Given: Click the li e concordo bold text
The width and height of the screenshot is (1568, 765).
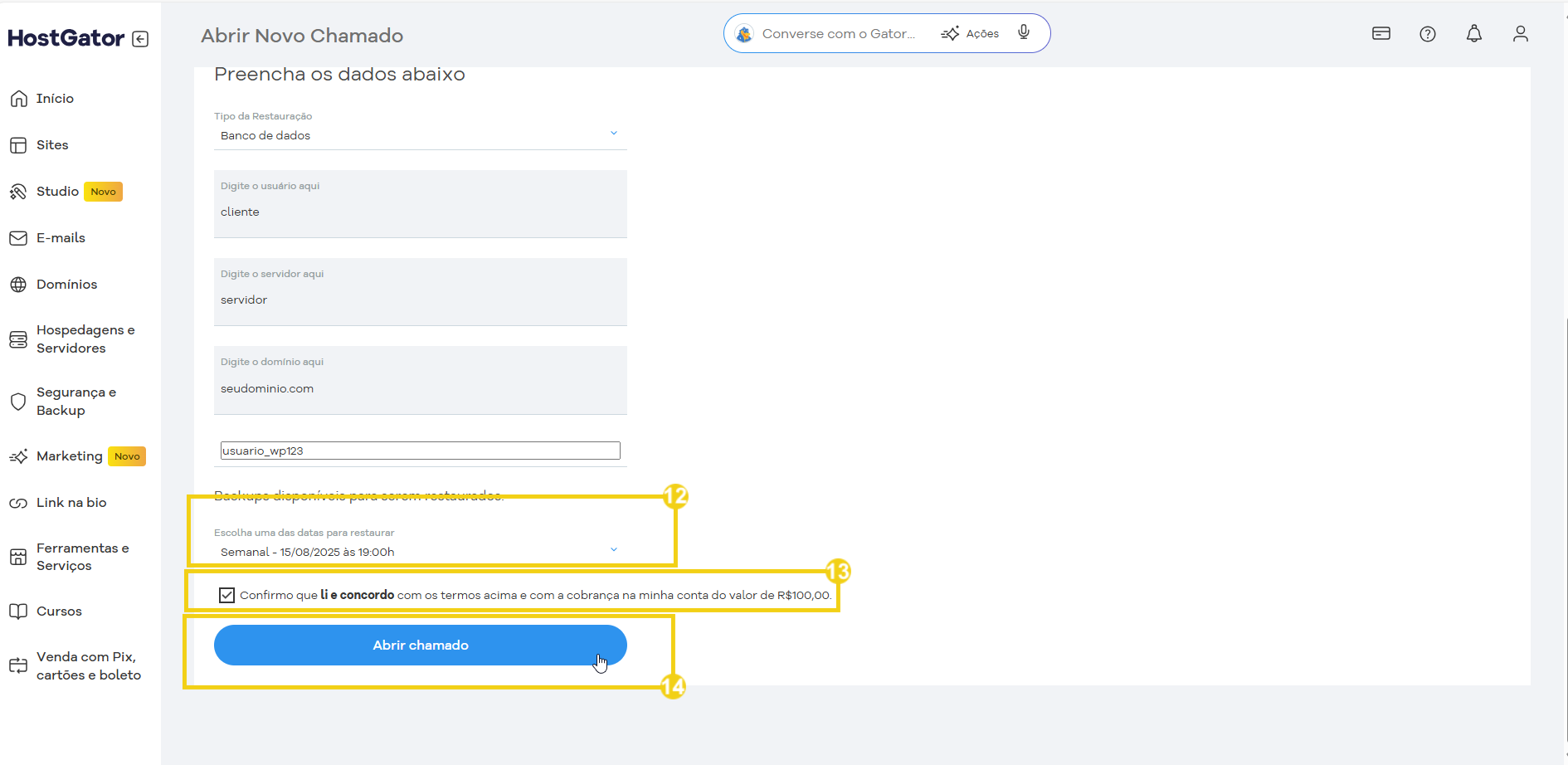Looking at the screenshot, I should tap(357, 595).
